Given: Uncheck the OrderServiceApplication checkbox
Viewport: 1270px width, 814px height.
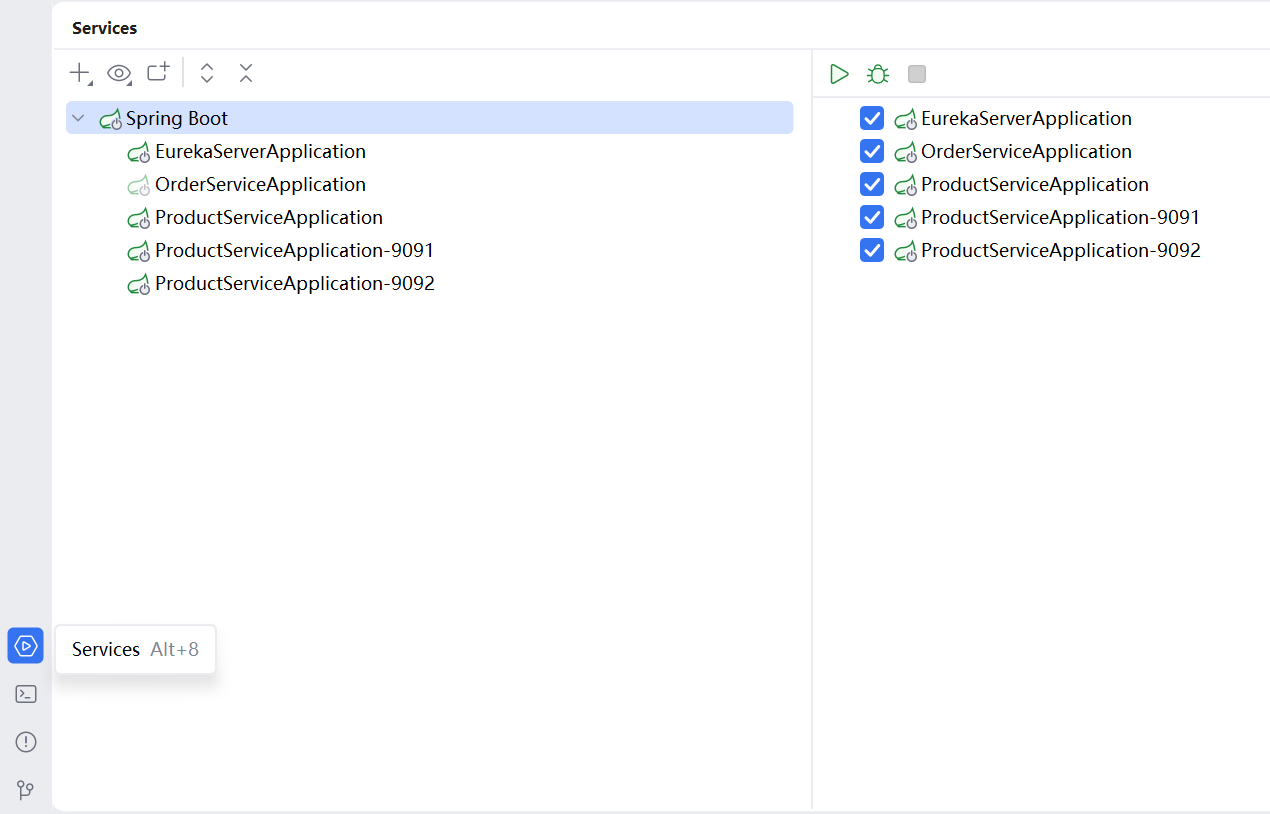Looking at the screenshot, I should pyautogui.click(x=872, y=151).
